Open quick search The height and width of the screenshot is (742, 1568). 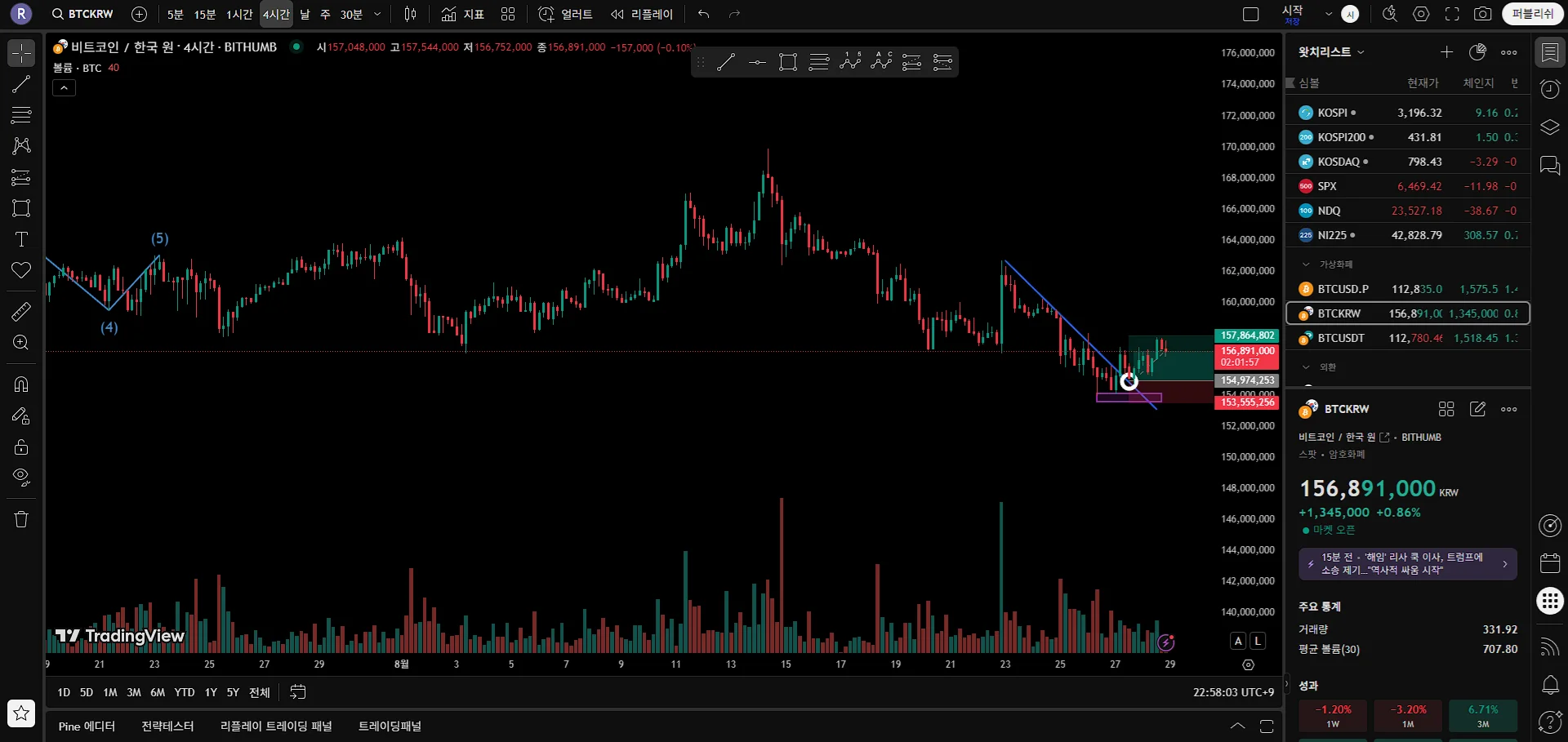[x=1389, y=14]
